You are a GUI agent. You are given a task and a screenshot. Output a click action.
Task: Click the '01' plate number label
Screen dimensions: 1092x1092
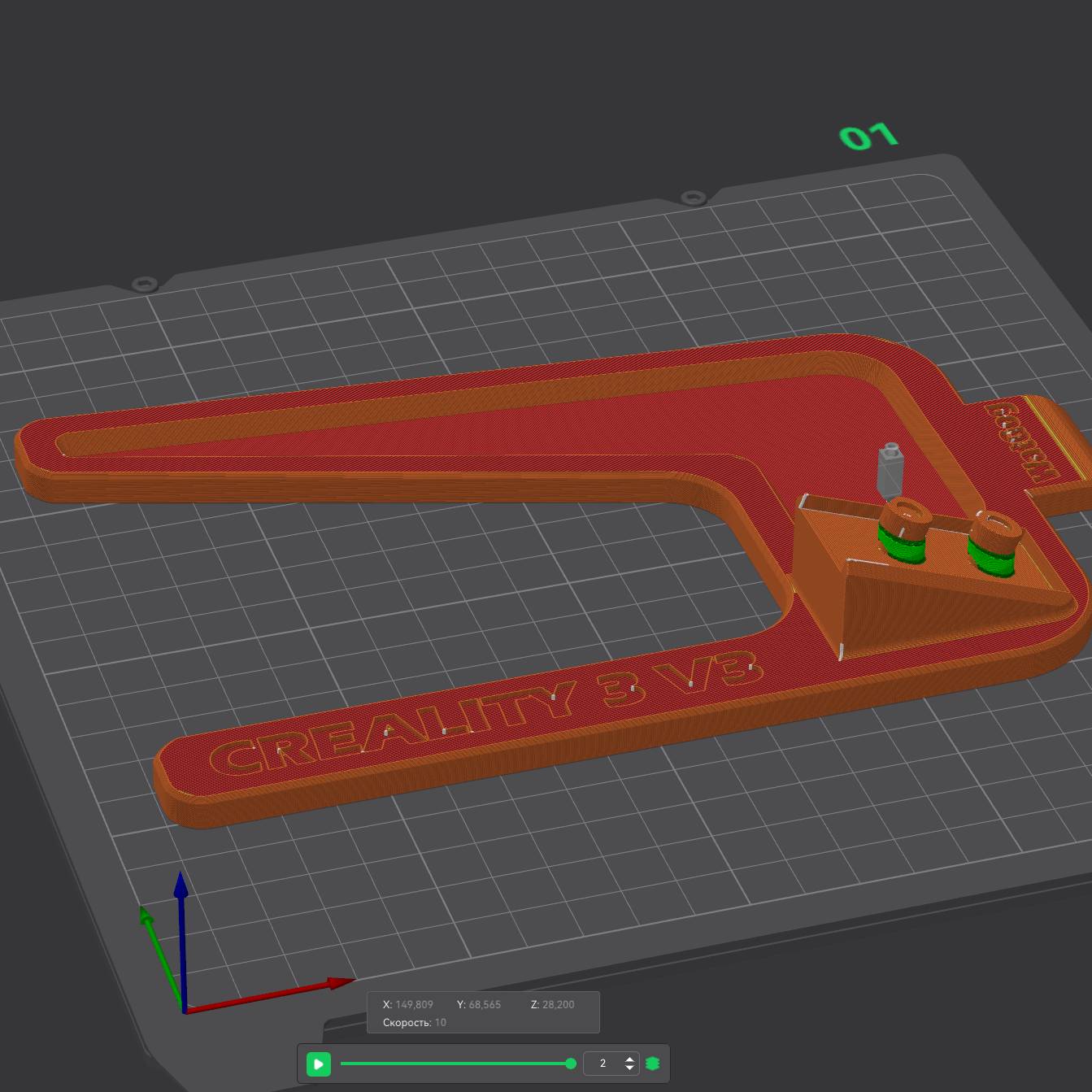click(x=869, y=136)
